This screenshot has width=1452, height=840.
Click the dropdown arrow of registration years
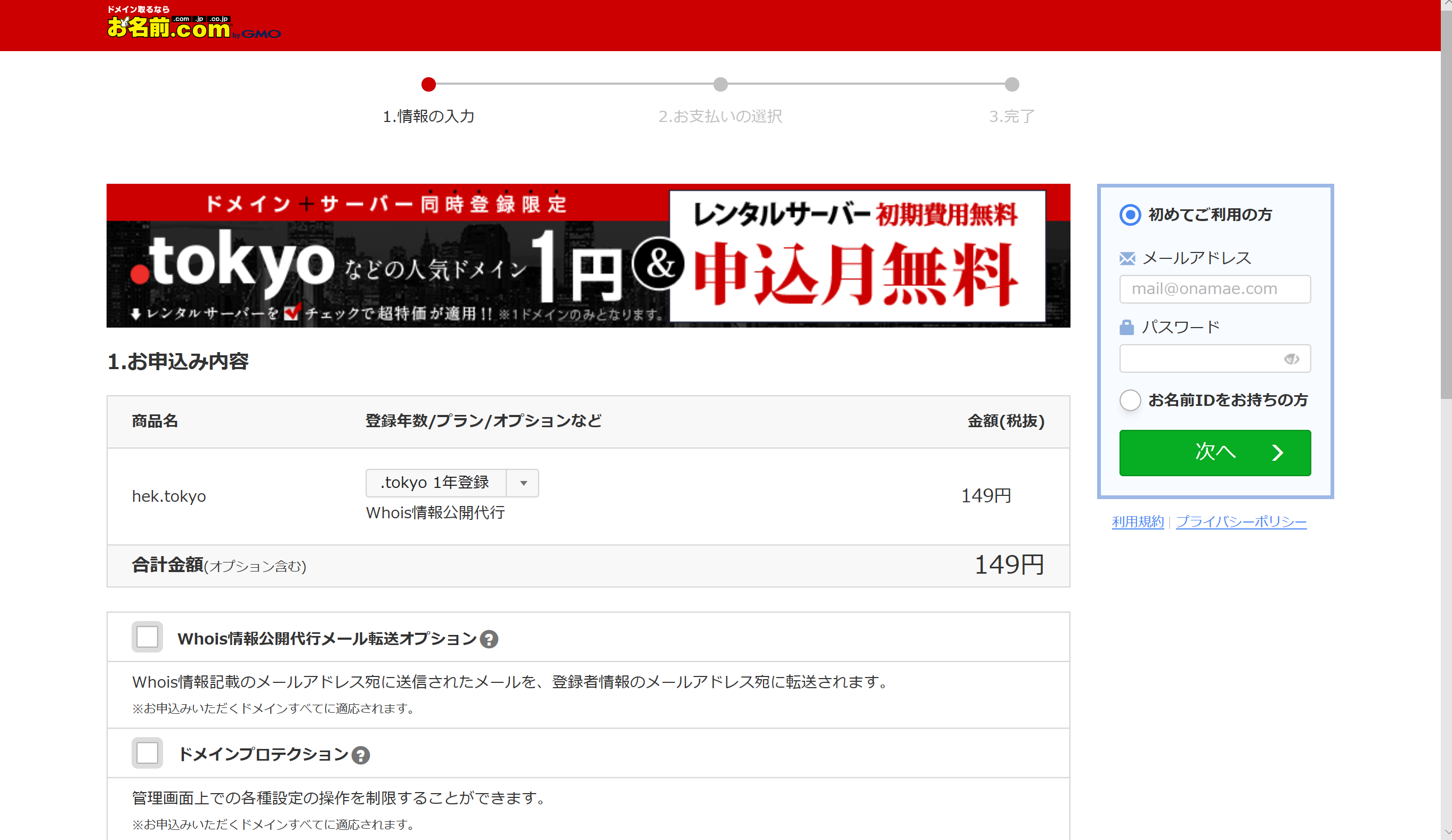[x=523, y=483]
